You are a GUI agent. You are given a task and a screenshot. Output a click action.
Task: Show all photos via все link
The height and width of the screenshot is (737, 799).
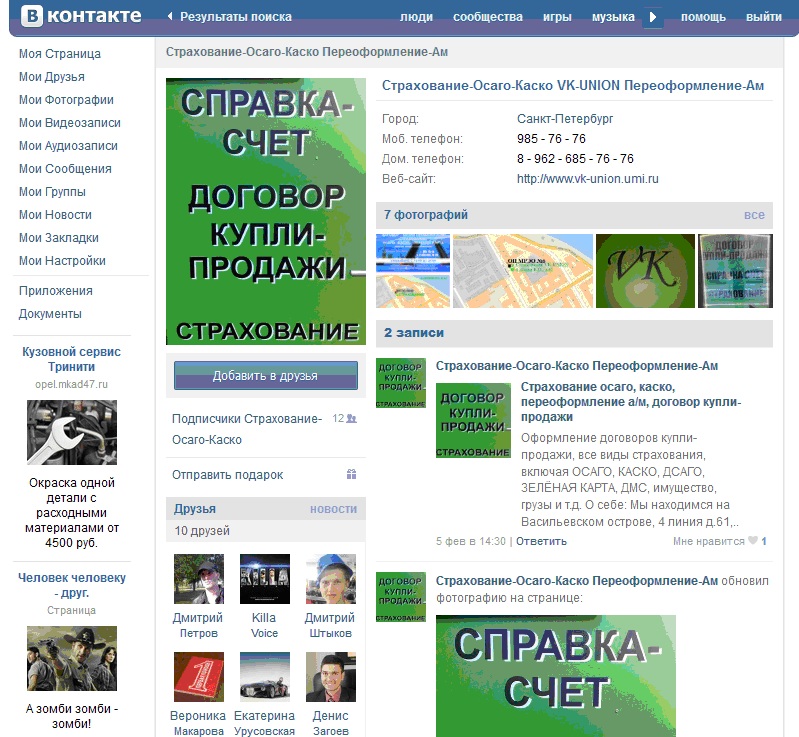753,215
